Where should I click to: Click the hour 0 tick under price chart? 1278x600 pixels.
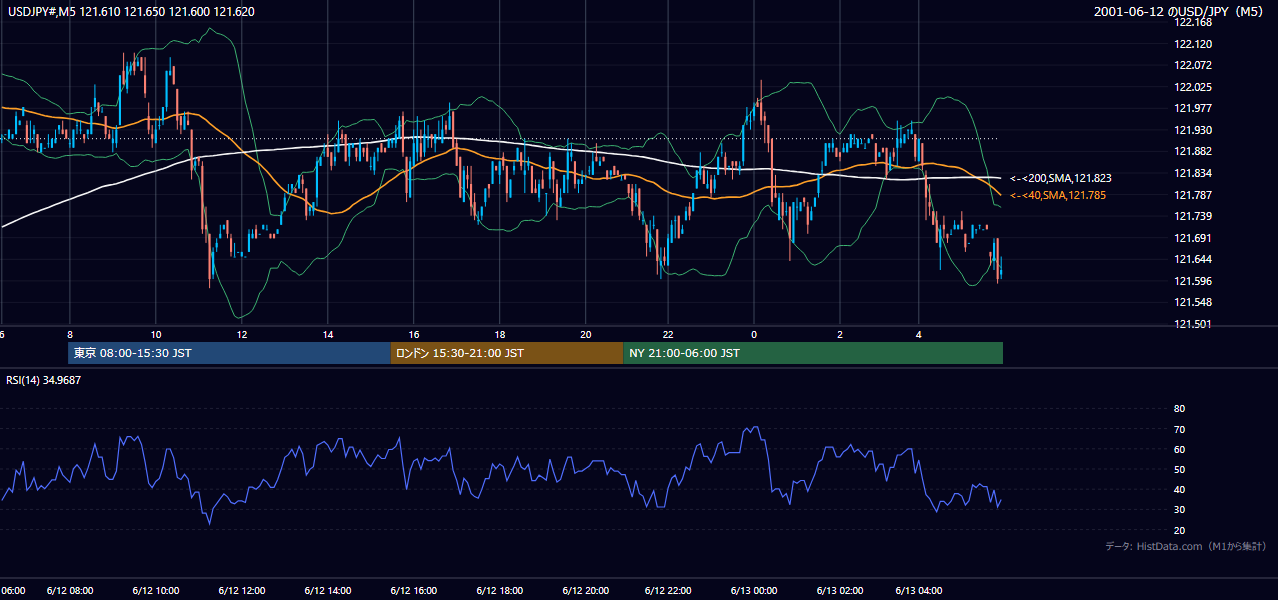pos(754,334)
